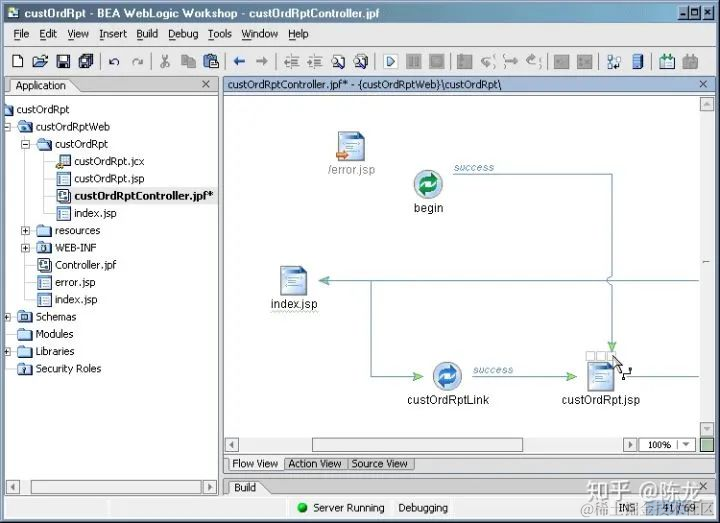Collapse the custOrdRptWeb project node

(x=8, y=127)
